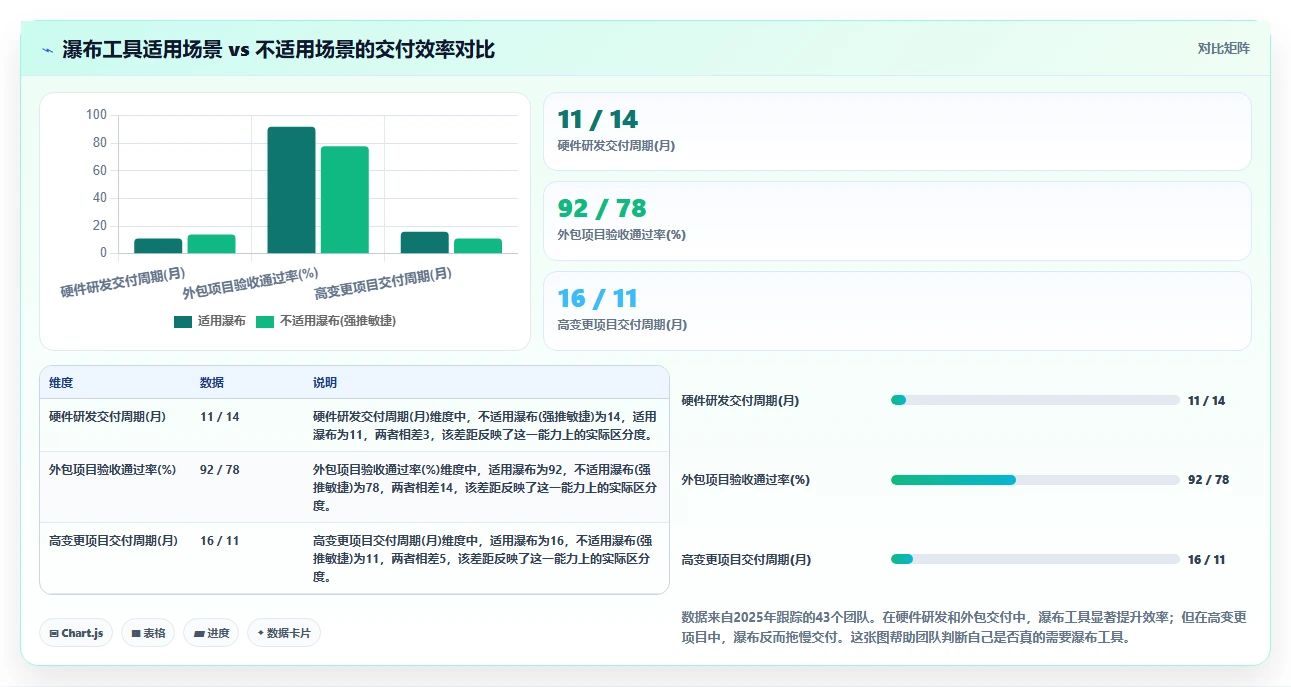The width and height of the screenshot is (1291, 687).
Task: Click the 16 / 11 value beside progress bar
Action: (x=1206, y=560)
